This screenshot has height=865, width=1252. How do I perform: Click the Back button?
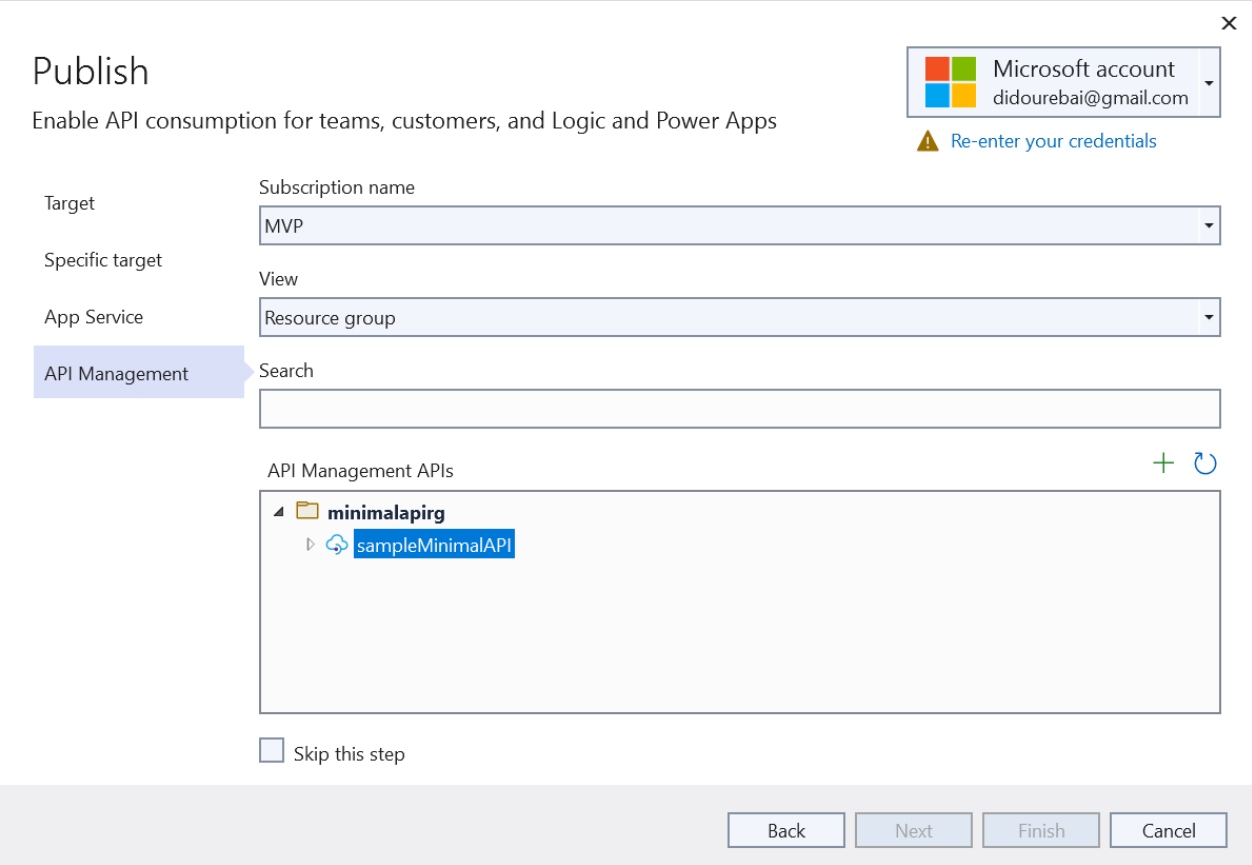(786, 830)
